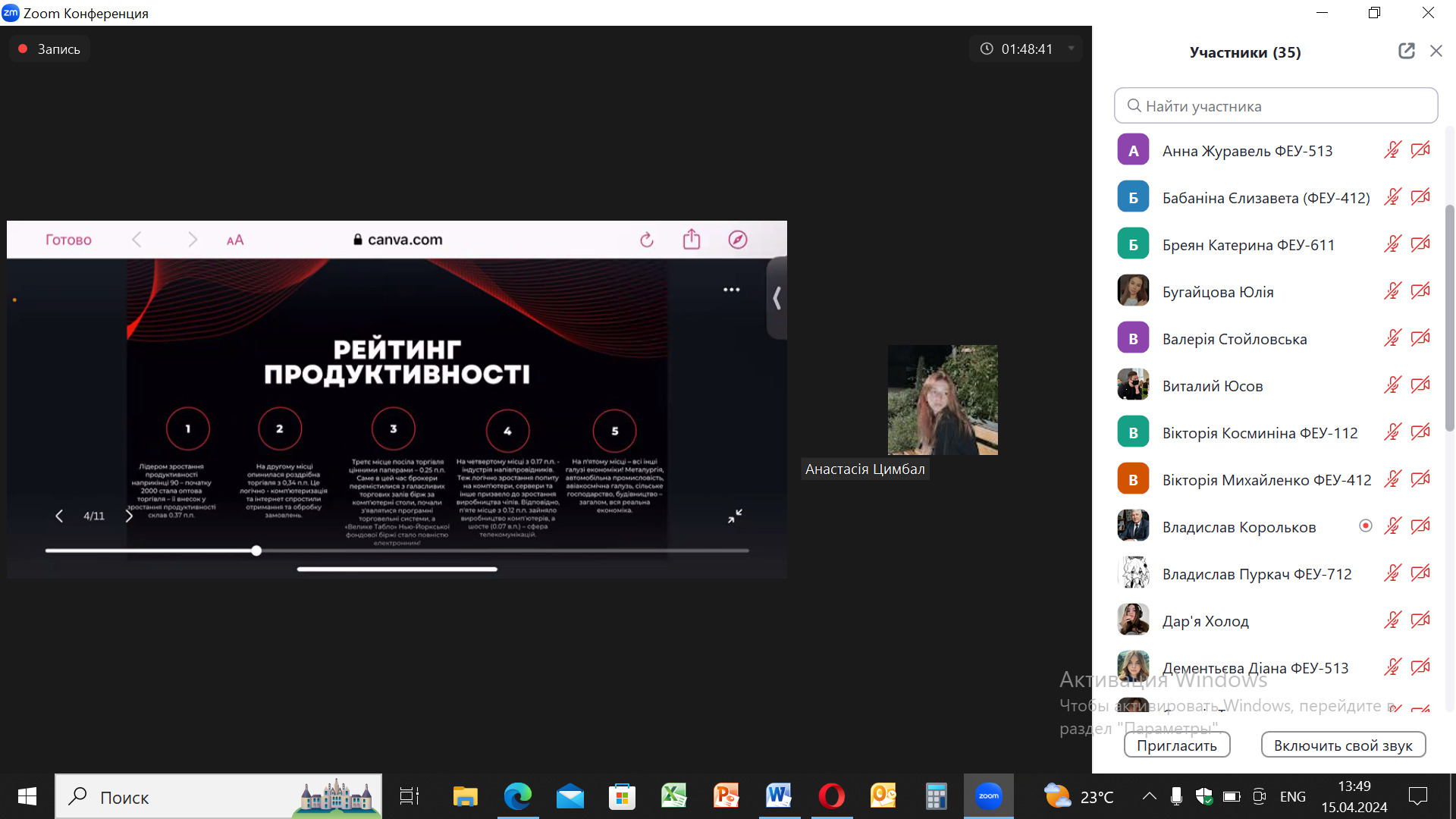
Task: Pop out the participants panel
Action: point(1407,51)
